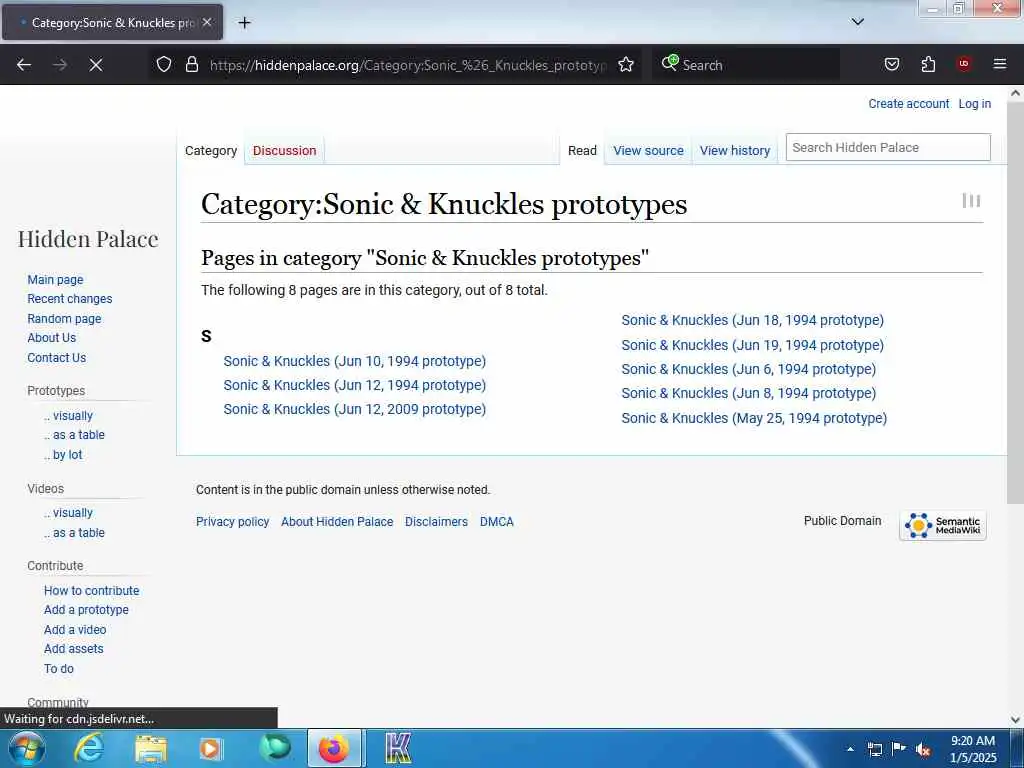Open Sonic & Knuckles May 25, 1994 prototype
Image resolution: width=1024 pixels, height=768 pixels.
754,418
